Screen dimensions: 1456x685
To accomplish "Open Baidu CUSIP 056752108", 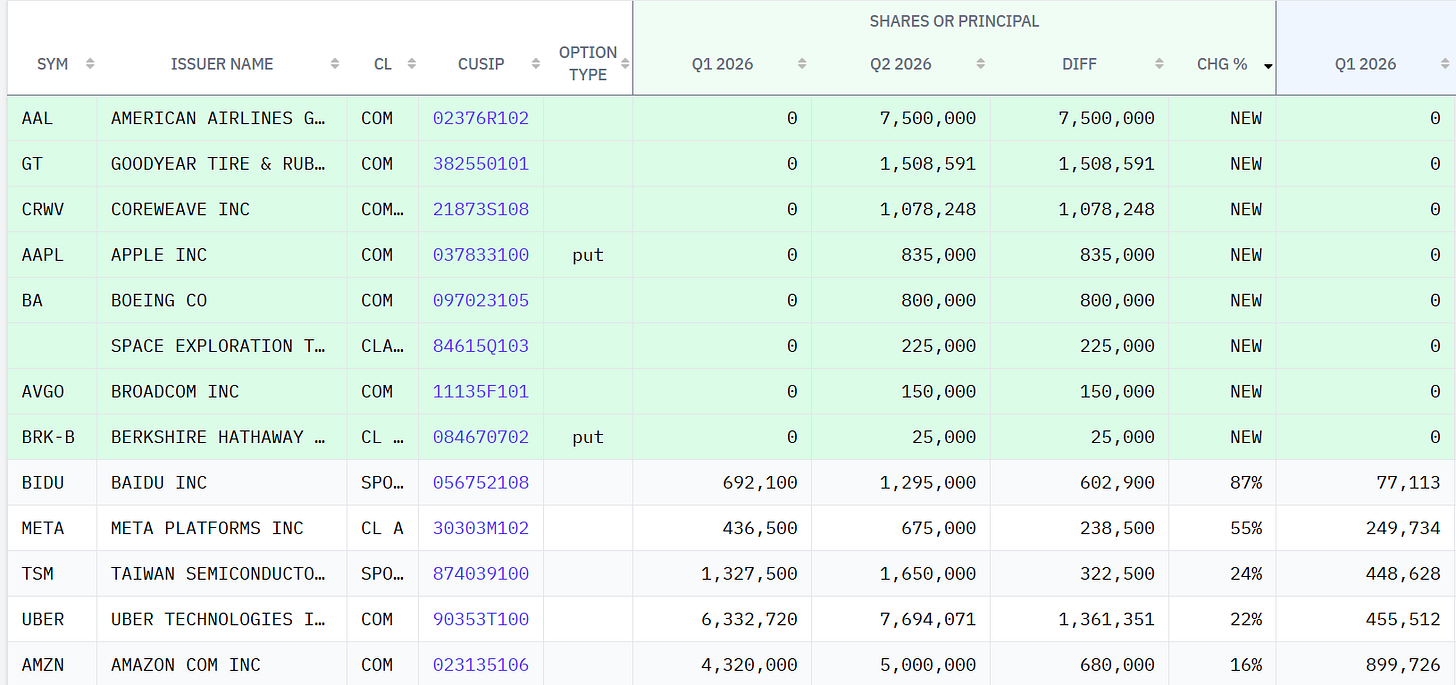I will coord(481,483).
